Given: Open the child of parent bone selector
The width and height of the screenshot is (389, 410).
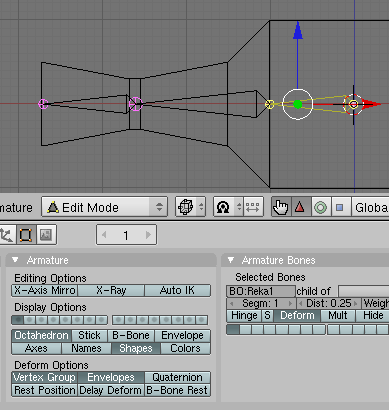Looking at the screenshot, I should pos(363,291).
